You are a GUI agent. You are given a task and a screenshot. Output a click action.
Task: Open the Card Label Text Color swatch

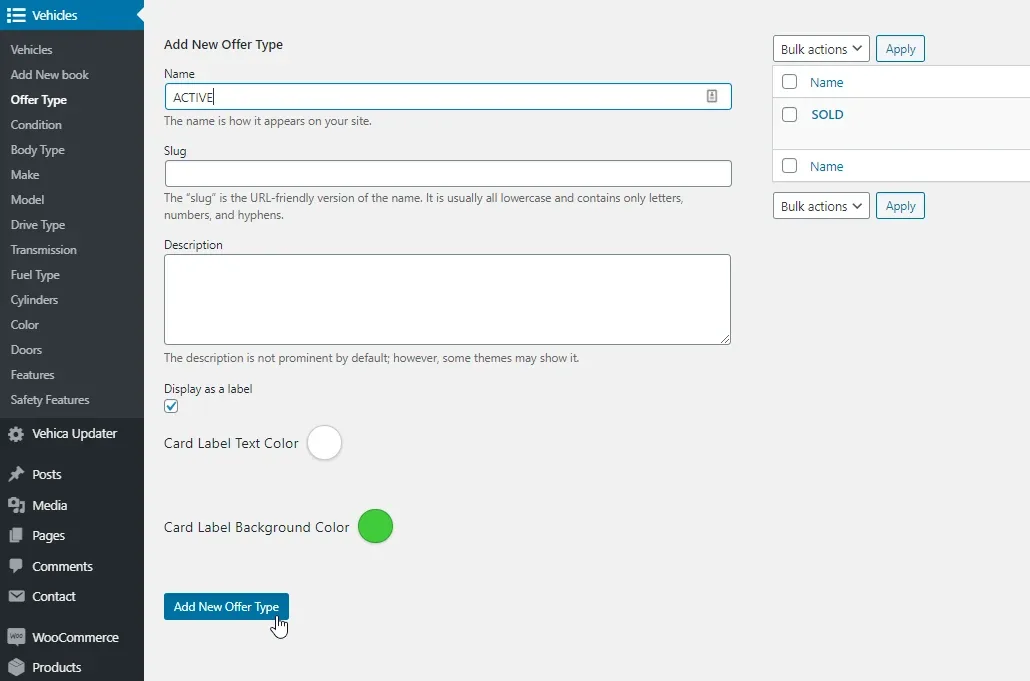coord(325,443)
